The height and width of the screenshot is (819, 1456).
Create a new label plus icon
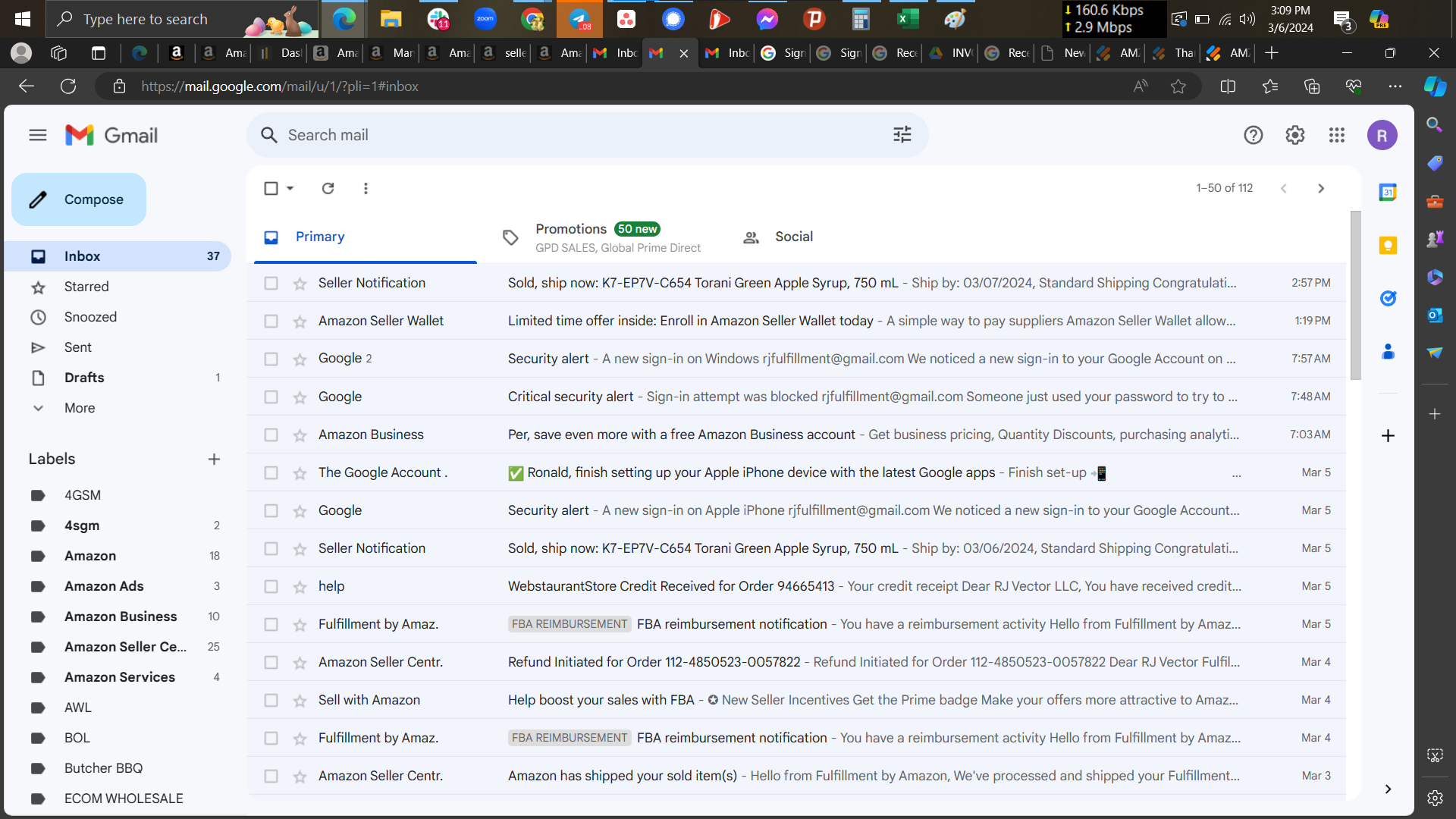pos(214,459)
